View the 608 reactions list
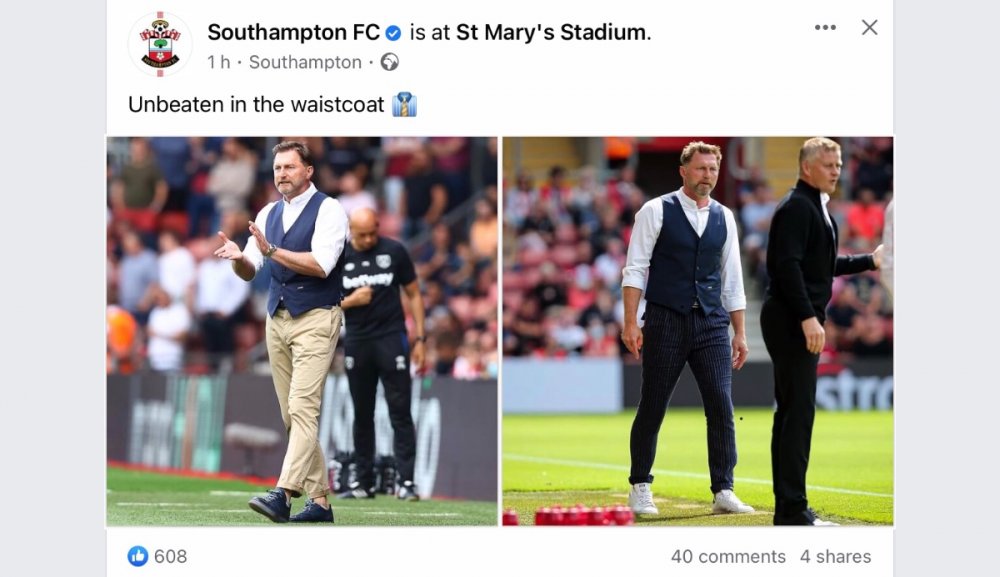Screen dimensions: 1000x577 click(170, 556)
